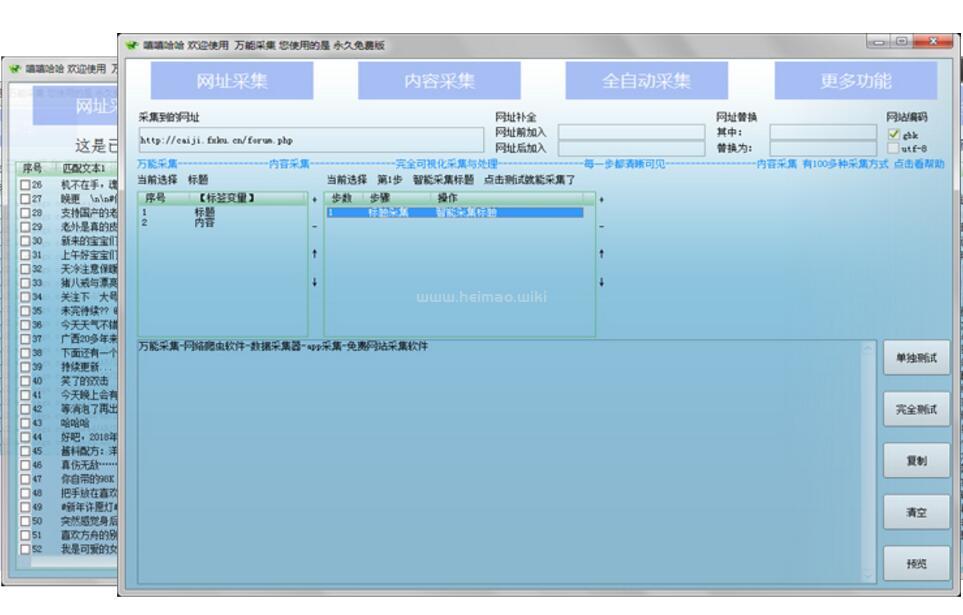Open the 网址采集 tab
The height and width of the screenshot is (615, 963).
tap(232, 81)
